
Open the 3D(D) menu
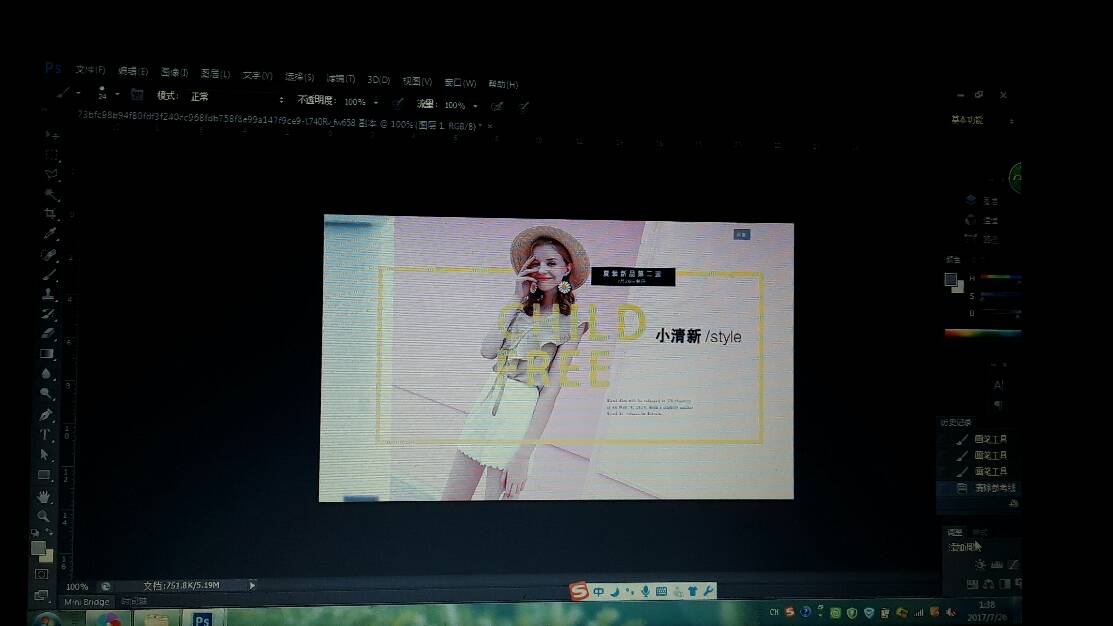pos(378,79)
